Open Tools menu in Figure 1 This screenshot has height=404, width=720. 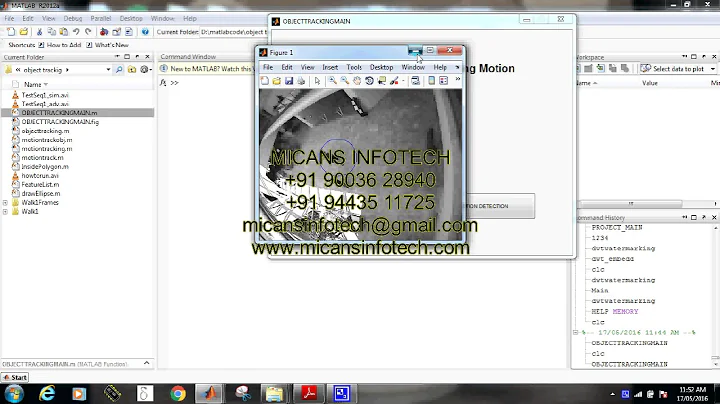pyautogui.click(x=354, y=67)
